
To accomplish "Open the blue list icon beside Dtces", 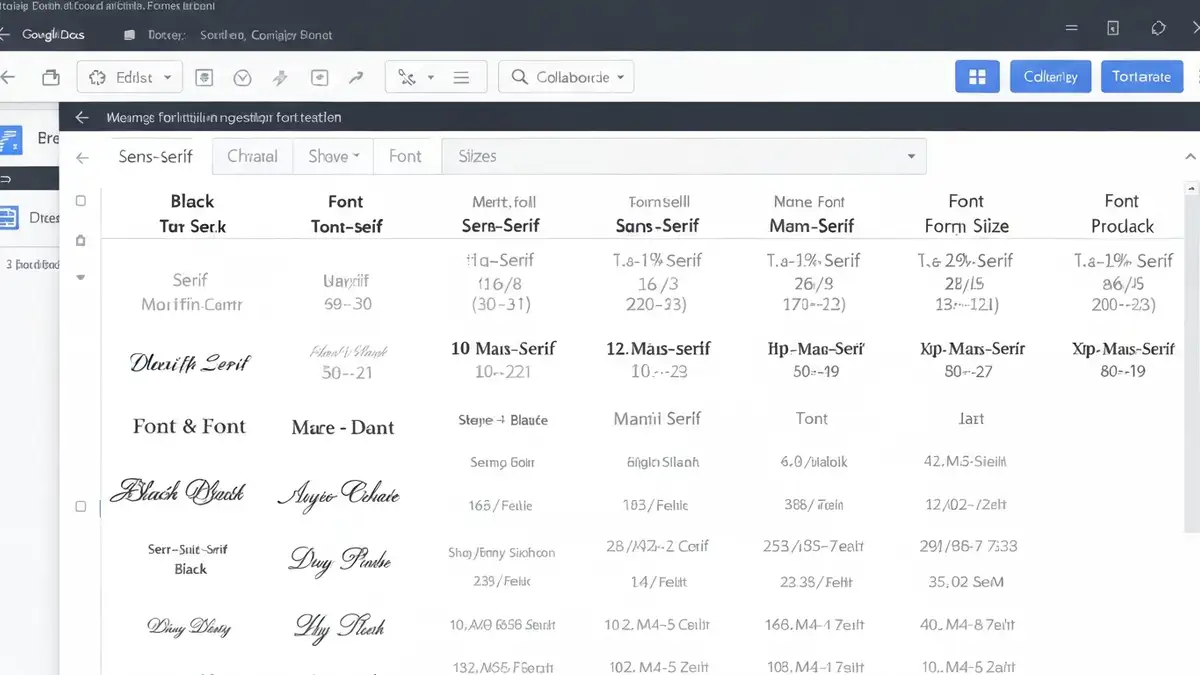I will (x=9, y=217).
